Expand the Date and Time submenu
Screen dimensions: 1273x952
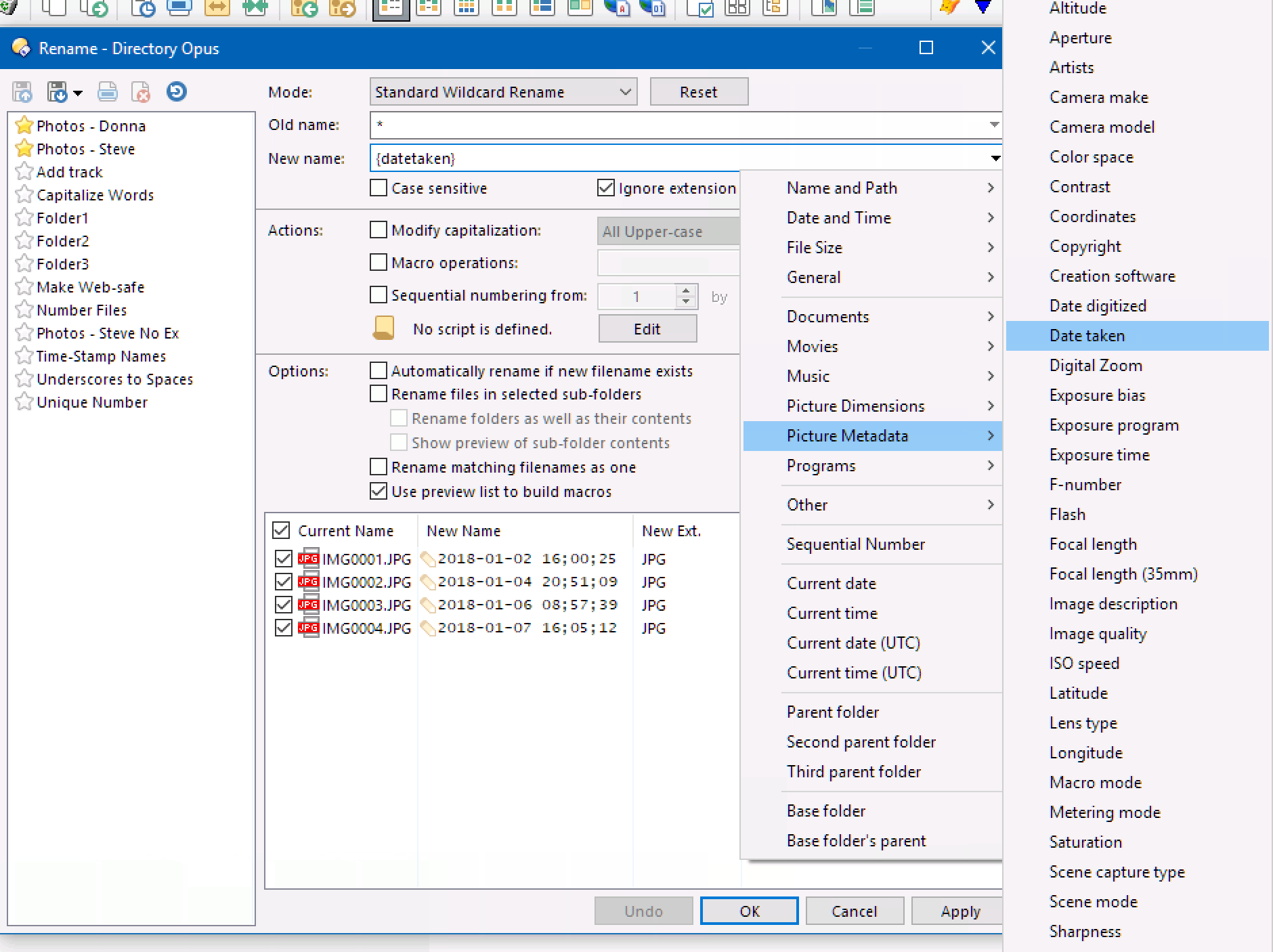[x=873, y=217]
